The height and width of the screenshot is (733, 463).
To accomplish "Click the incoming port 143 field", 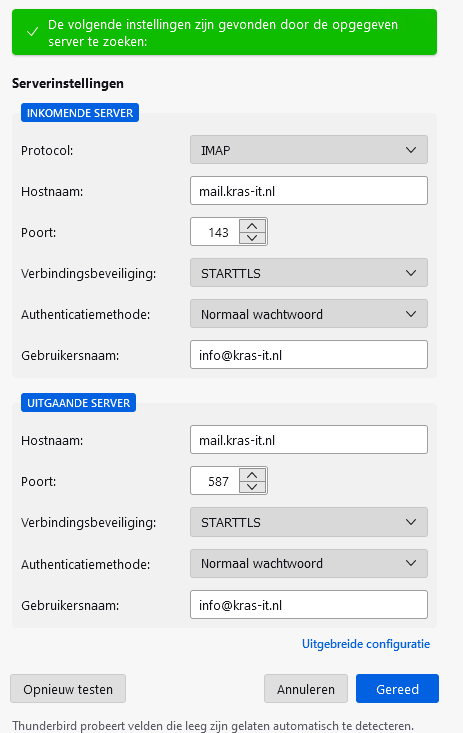I will [216, 232].
